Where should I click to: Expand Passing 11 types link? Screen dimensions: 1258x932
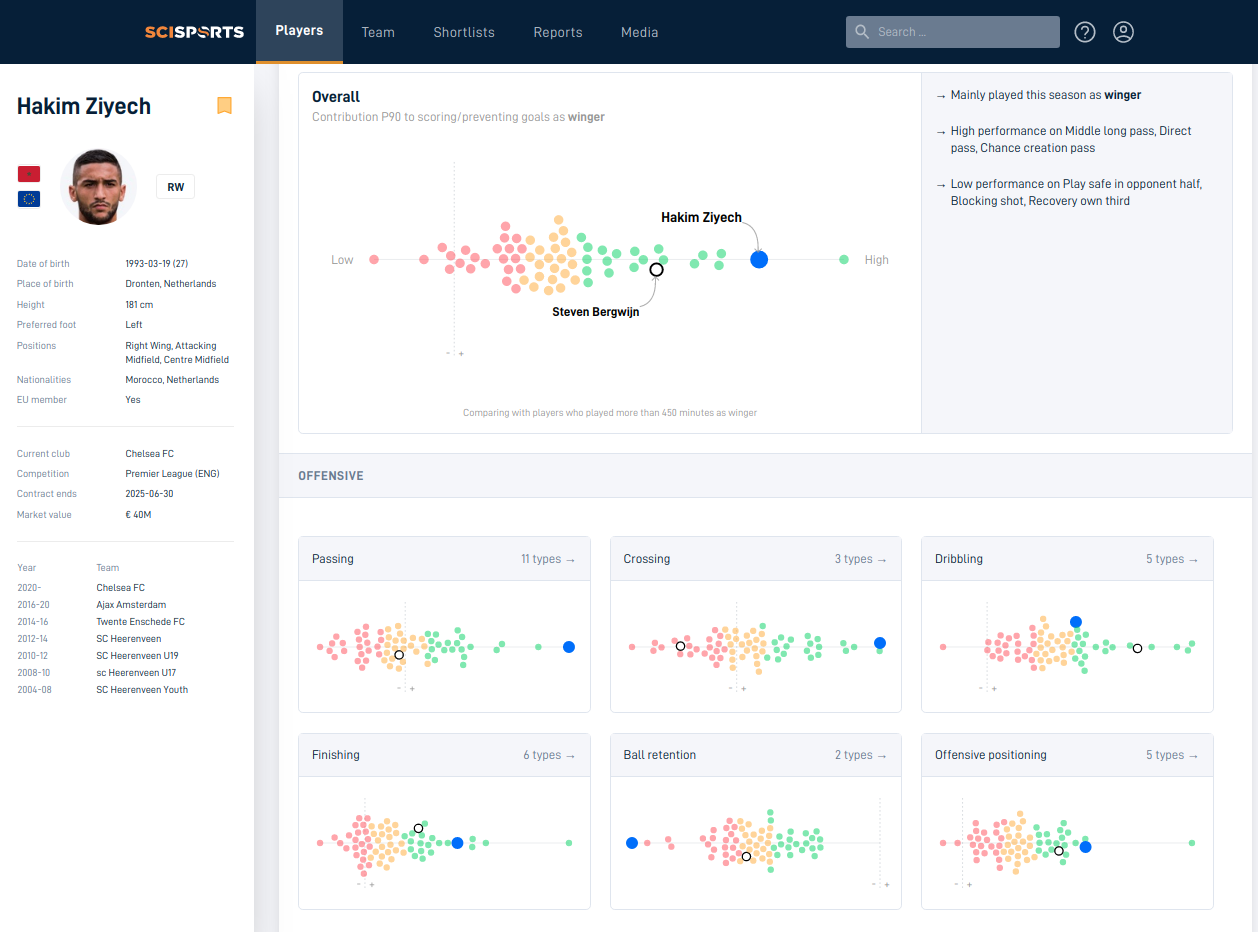(x=548, y=559)
